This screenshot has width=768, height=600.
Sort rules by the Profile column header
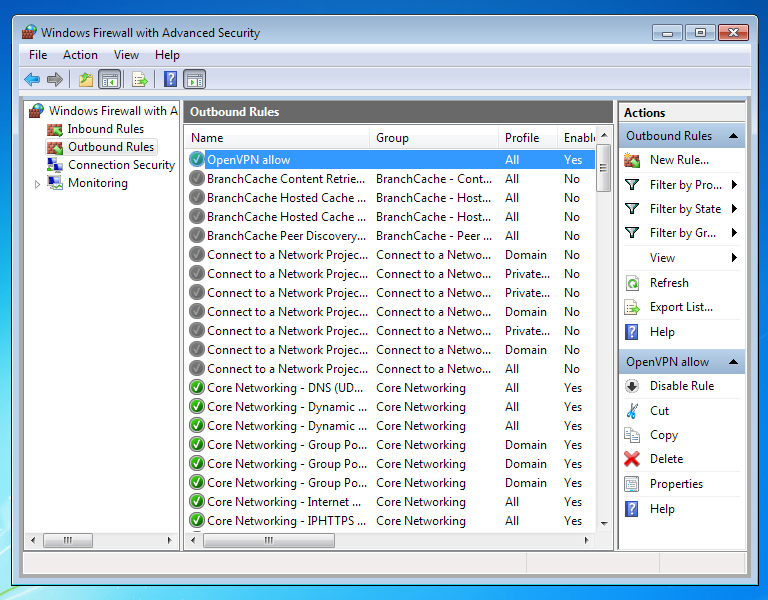[522, 138]
